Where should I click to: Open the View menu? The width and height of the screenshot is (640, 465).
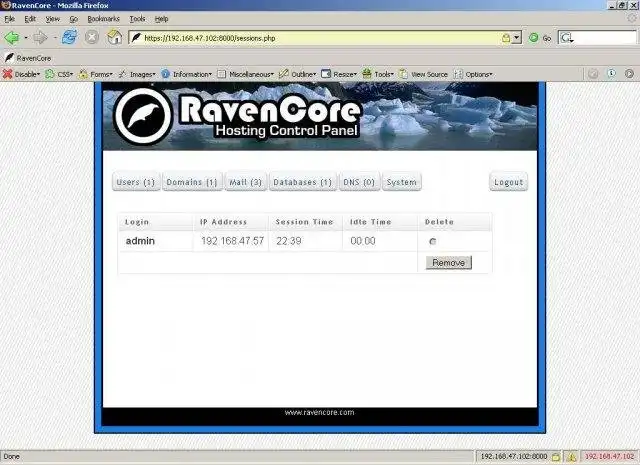tap(53, 19)
